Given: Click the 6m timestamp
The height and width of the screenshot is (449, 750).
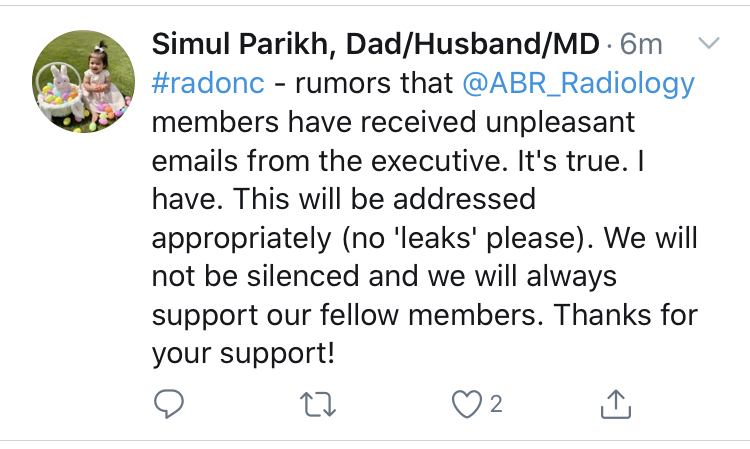Looking at the screenshot, I should pyautogui.click(x=641, y=45).
